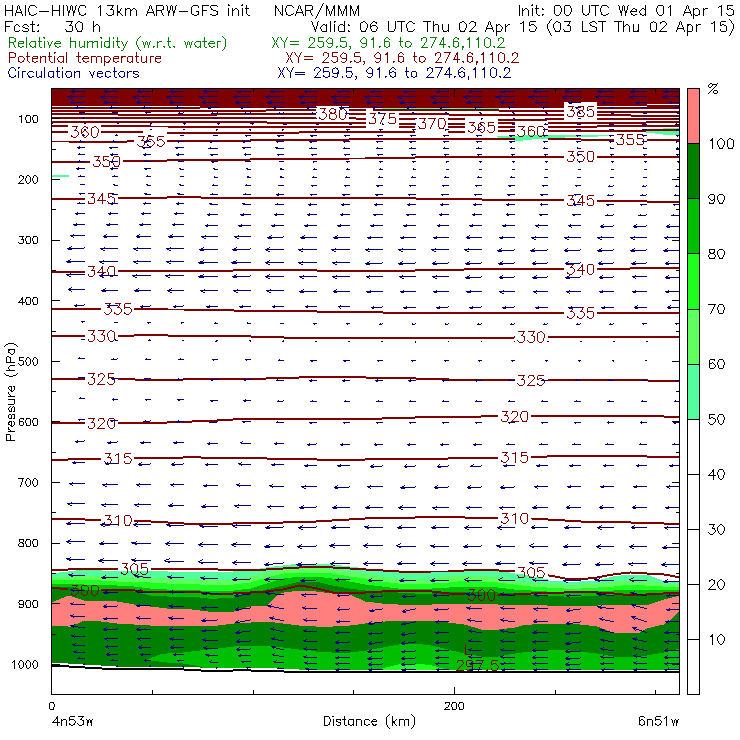Click the '370' contour label
The image size is (740, 740).
coord(432,124)
